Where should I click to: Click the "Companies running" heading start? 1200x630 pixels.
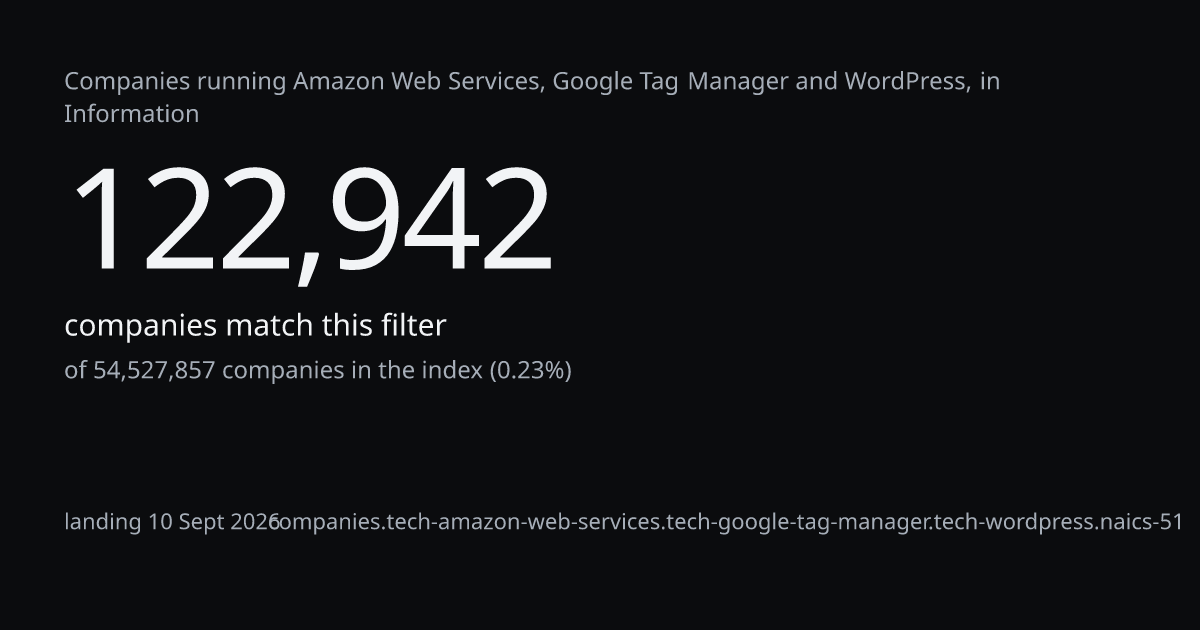[x=175, y=82]
